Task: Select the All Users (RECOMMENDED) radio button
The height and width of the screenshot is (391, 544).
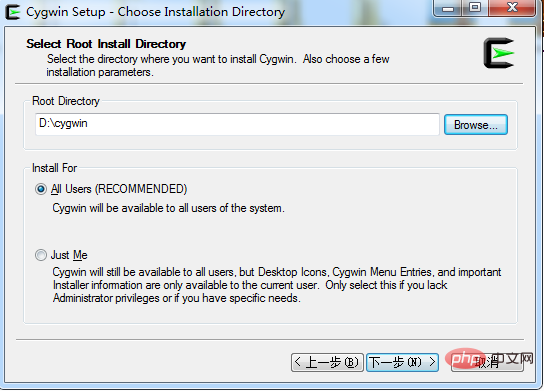Action: (41, 189)
